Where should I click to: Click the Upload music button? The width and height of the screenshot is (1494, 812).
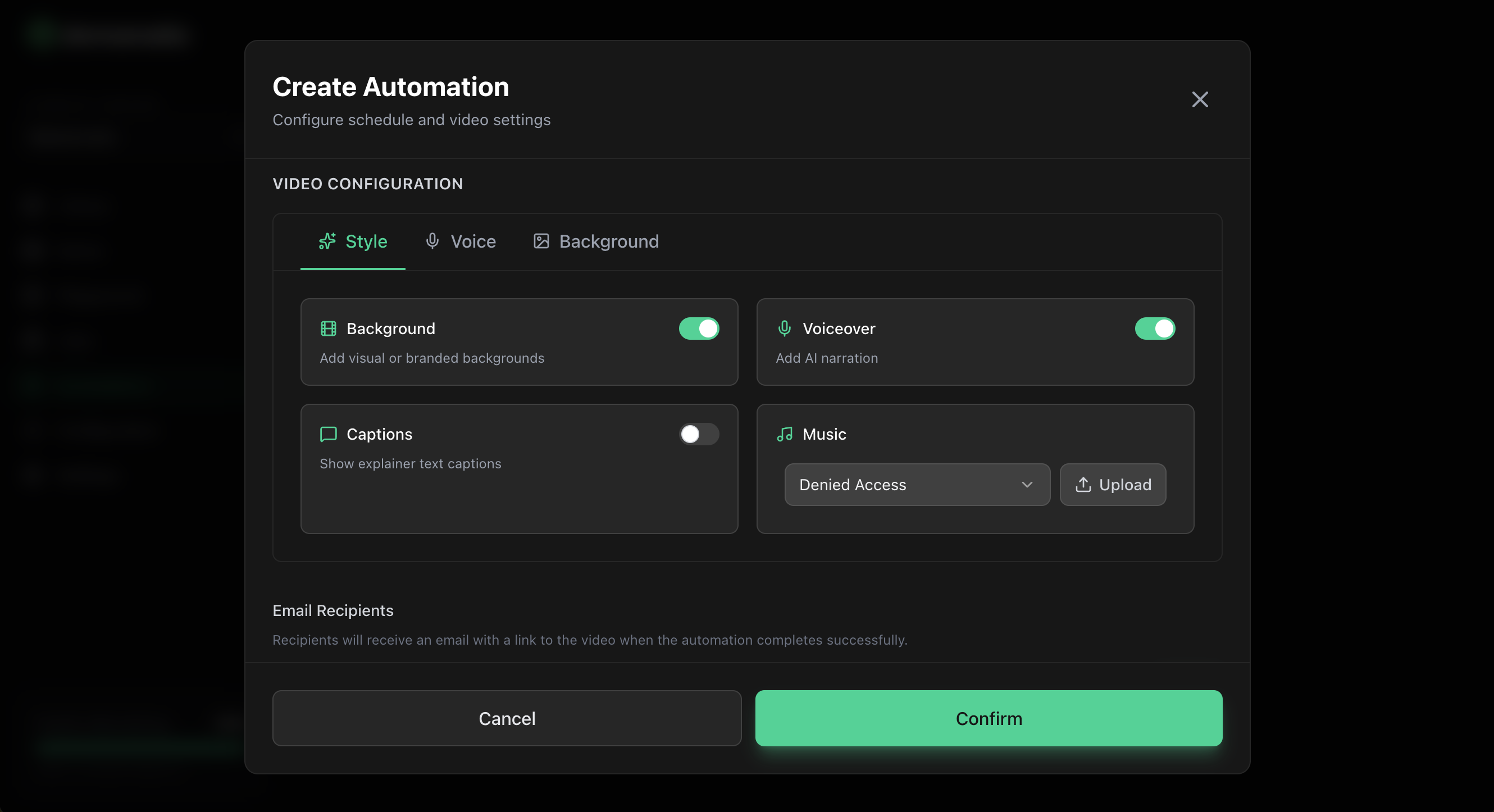point(1113,485)
